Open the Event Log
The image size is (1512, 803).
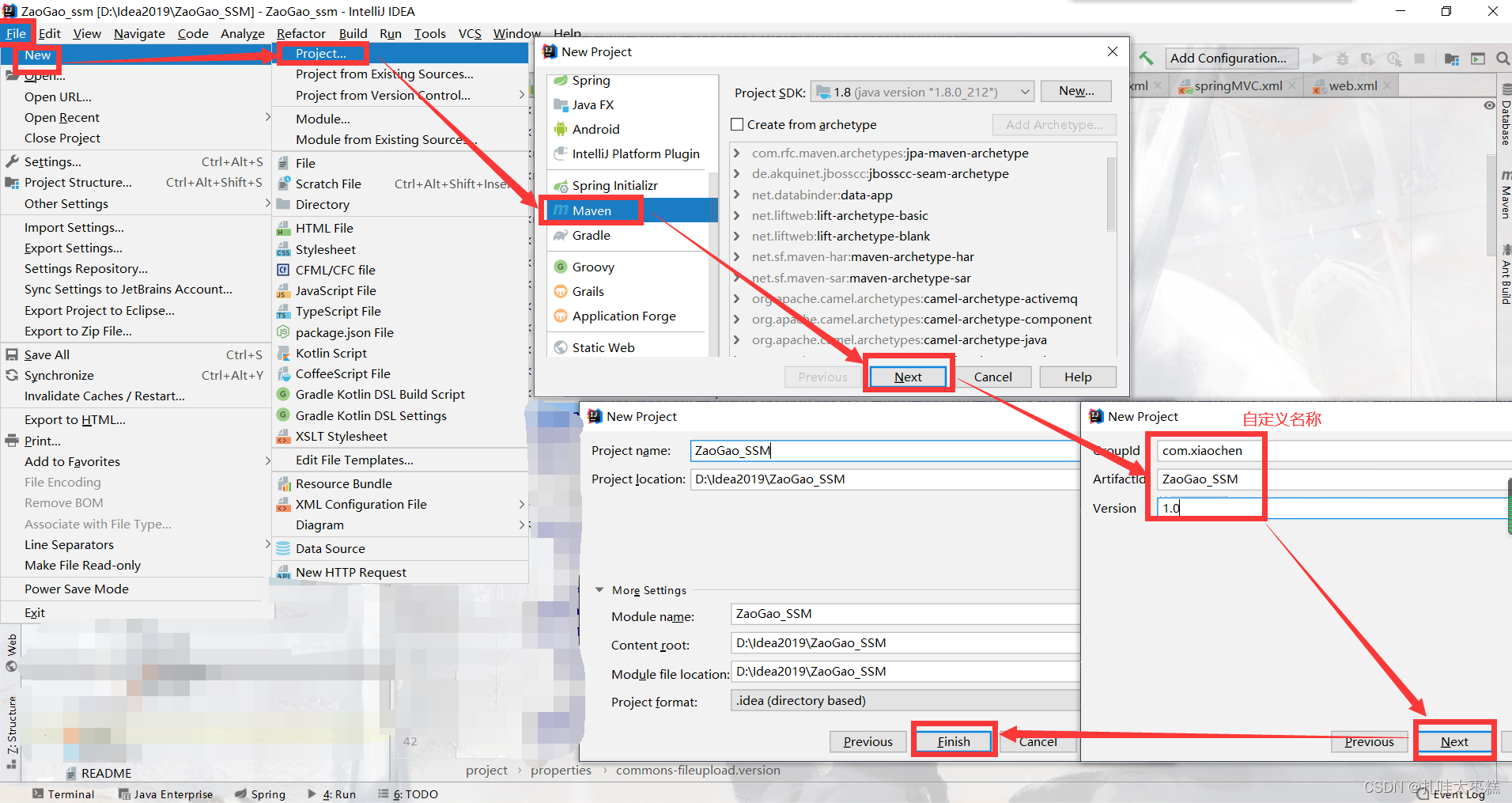tap(1451, 794)
